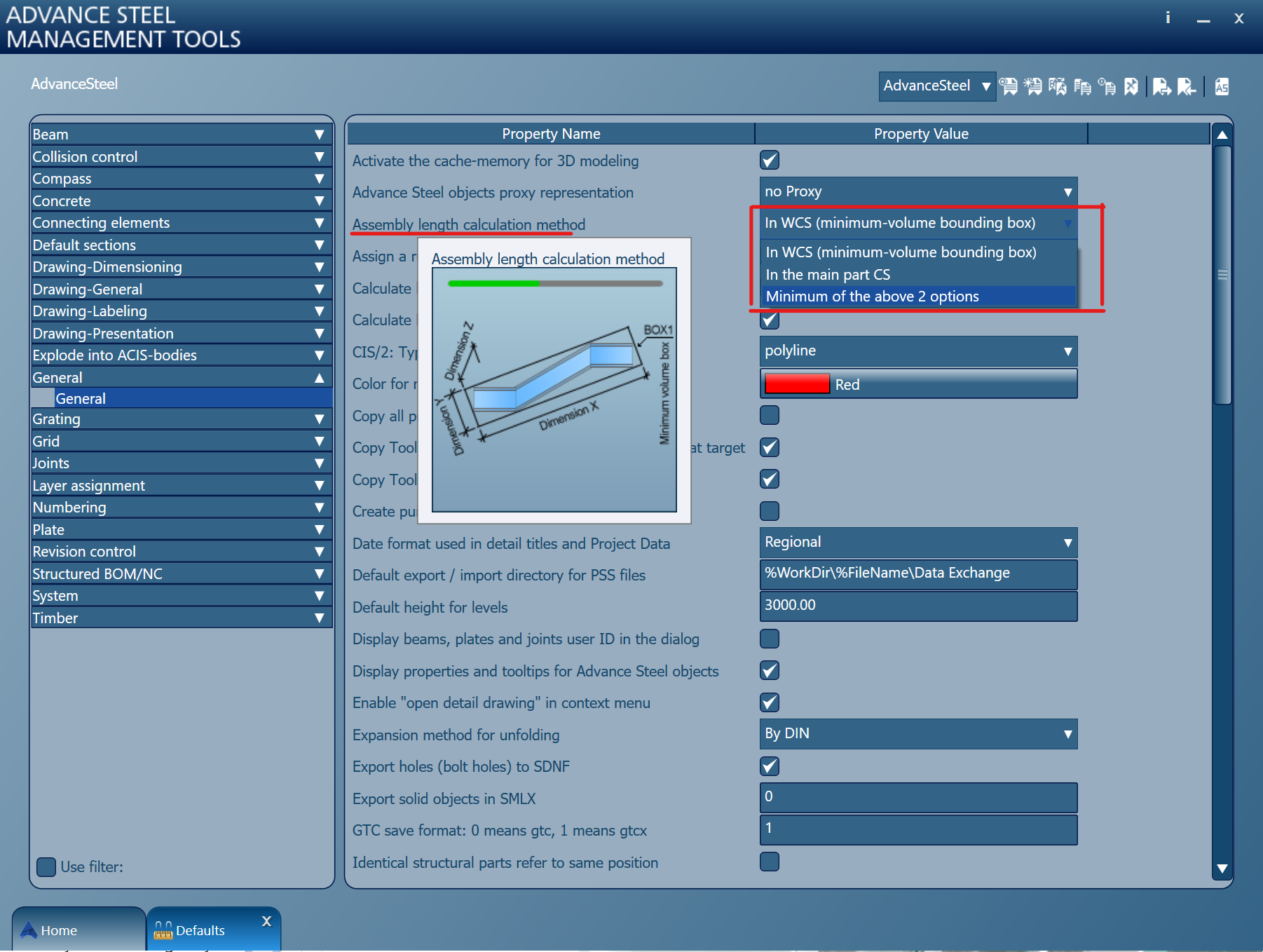Click the 'Property Value' column header

click(x=921, y=134)
